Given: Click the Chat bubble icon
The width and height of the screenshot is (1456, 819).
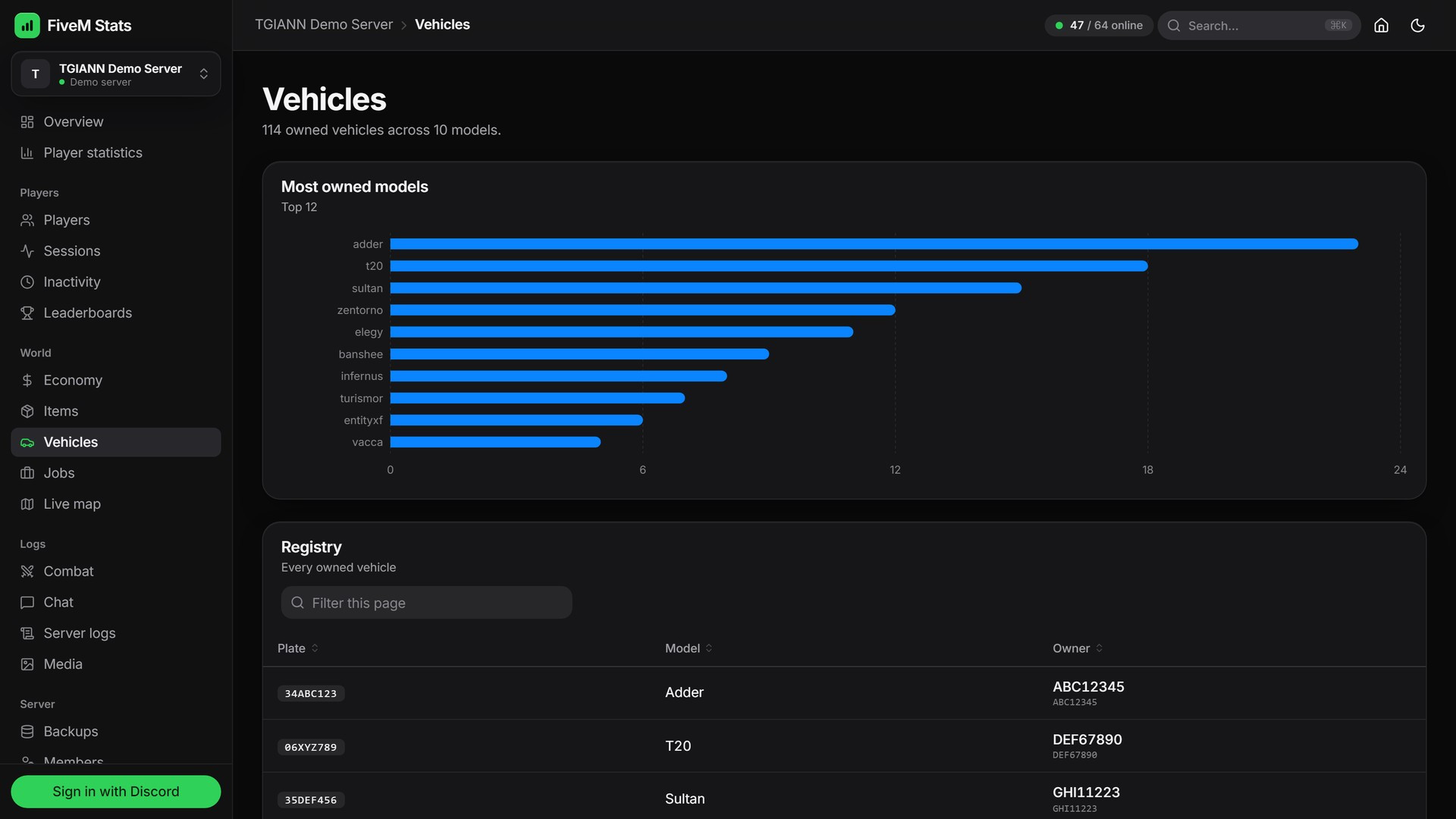Looking at the screenshot, I should pos(27,602).
